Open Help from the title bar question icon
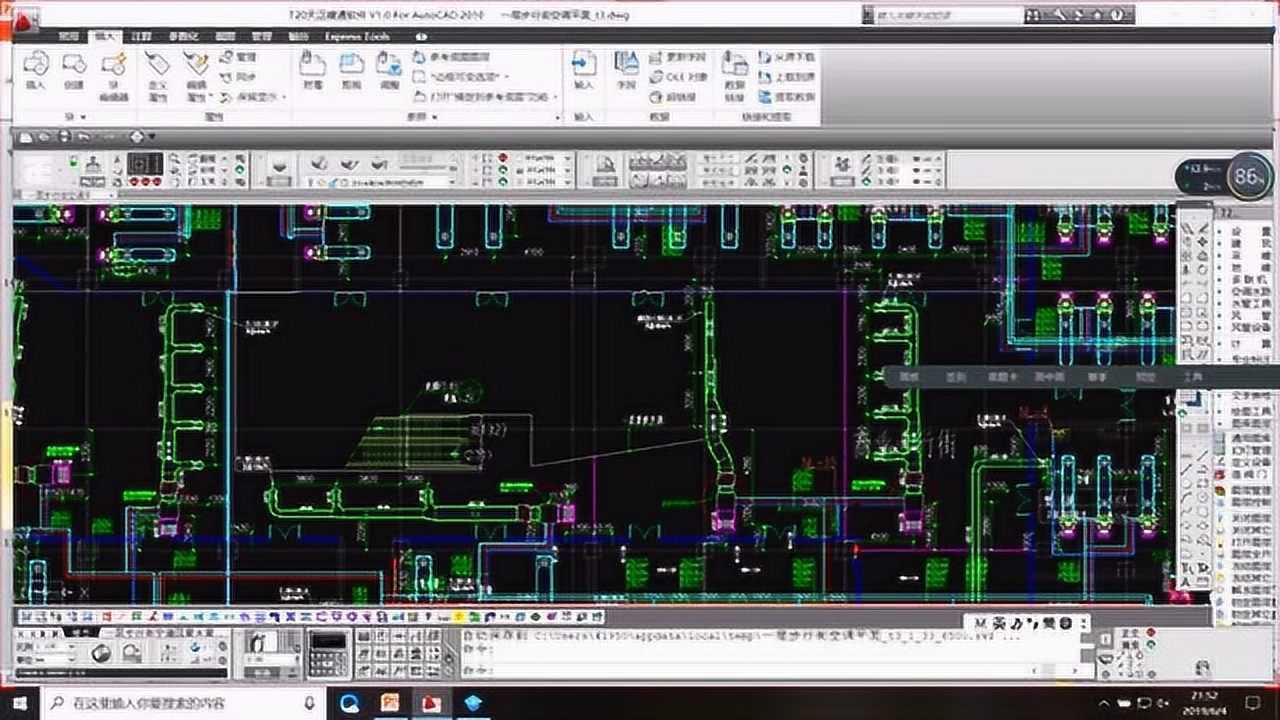The image size is (1280, 720). [x=1118, y=15]
